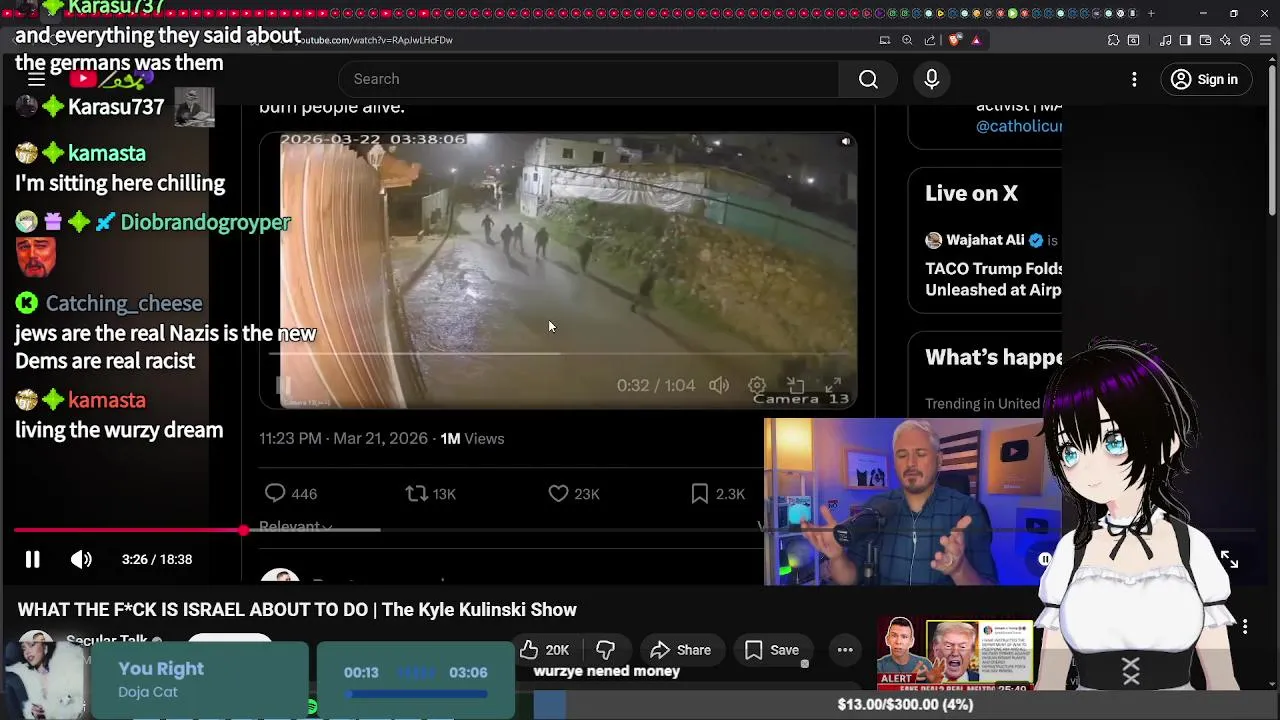Screen dimensions: 1280x720
Task: Click the Catching_cheese chat username
Action: click(124, 303)
